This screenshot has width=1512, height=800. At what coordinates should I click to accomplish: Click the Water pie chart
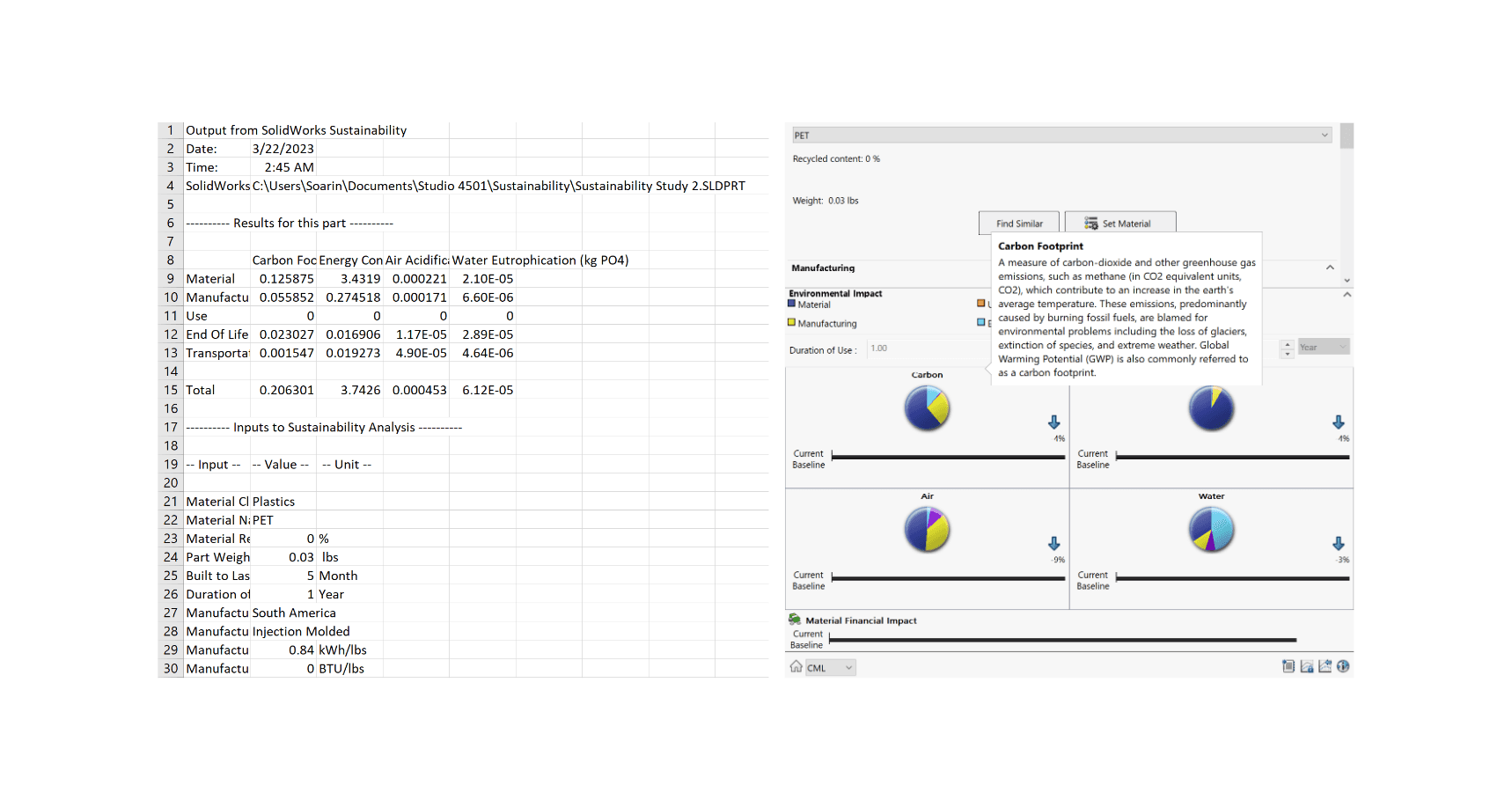(x=1212, y=530)
